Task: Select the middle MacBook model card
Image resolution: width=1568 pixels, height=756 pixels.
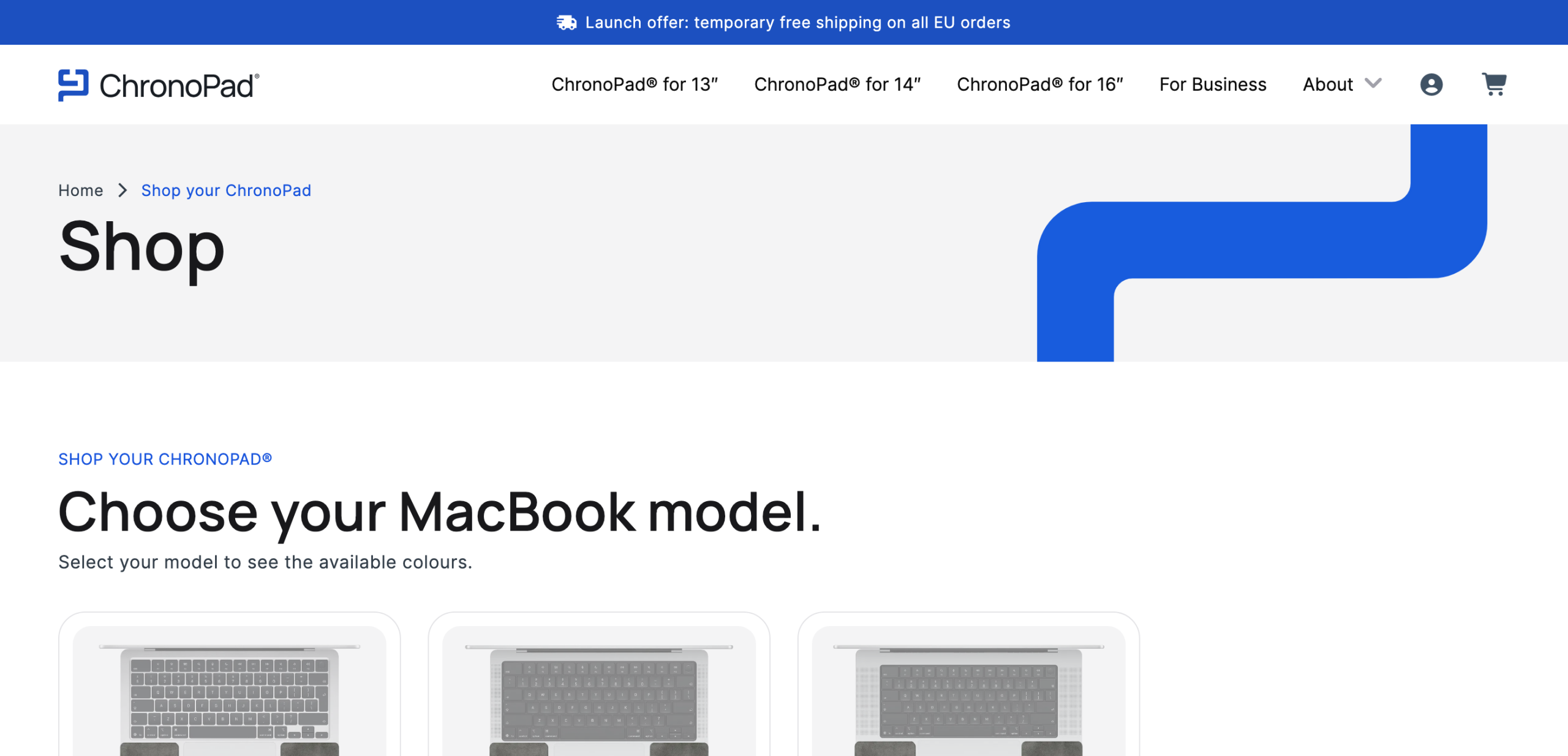Action: coord(599,684)
